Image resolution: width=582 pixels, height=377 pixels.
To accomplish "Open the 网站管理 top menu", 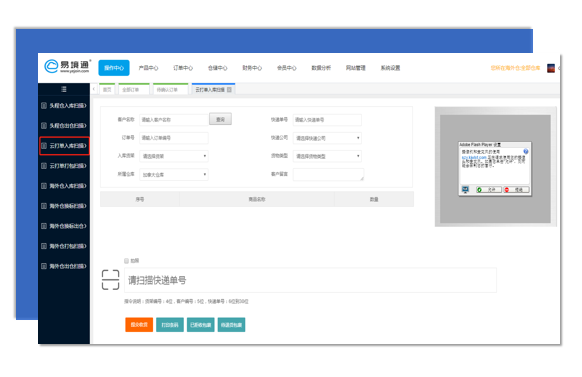I will tap(356, 68).
